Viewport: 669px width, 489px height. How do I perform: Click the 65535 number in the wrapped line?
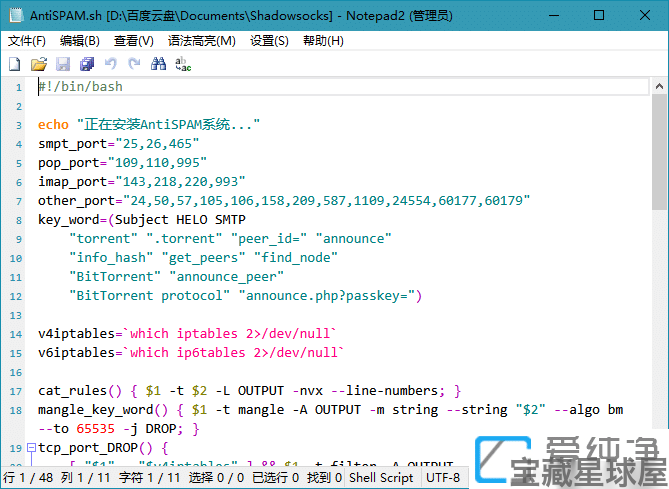point(96,429)
